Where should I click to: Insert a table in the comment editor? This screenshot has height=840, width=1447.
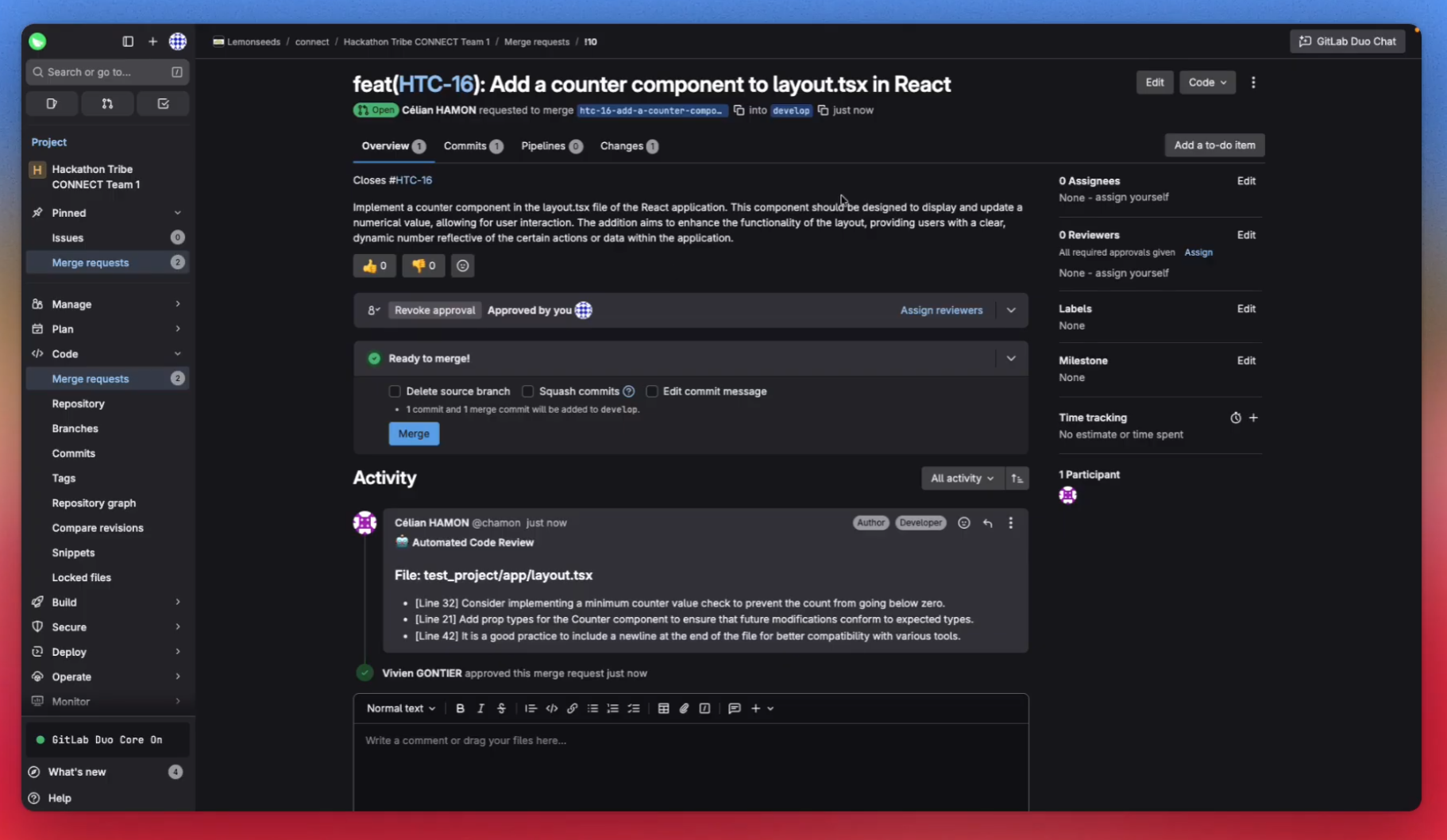coord(663,708)
